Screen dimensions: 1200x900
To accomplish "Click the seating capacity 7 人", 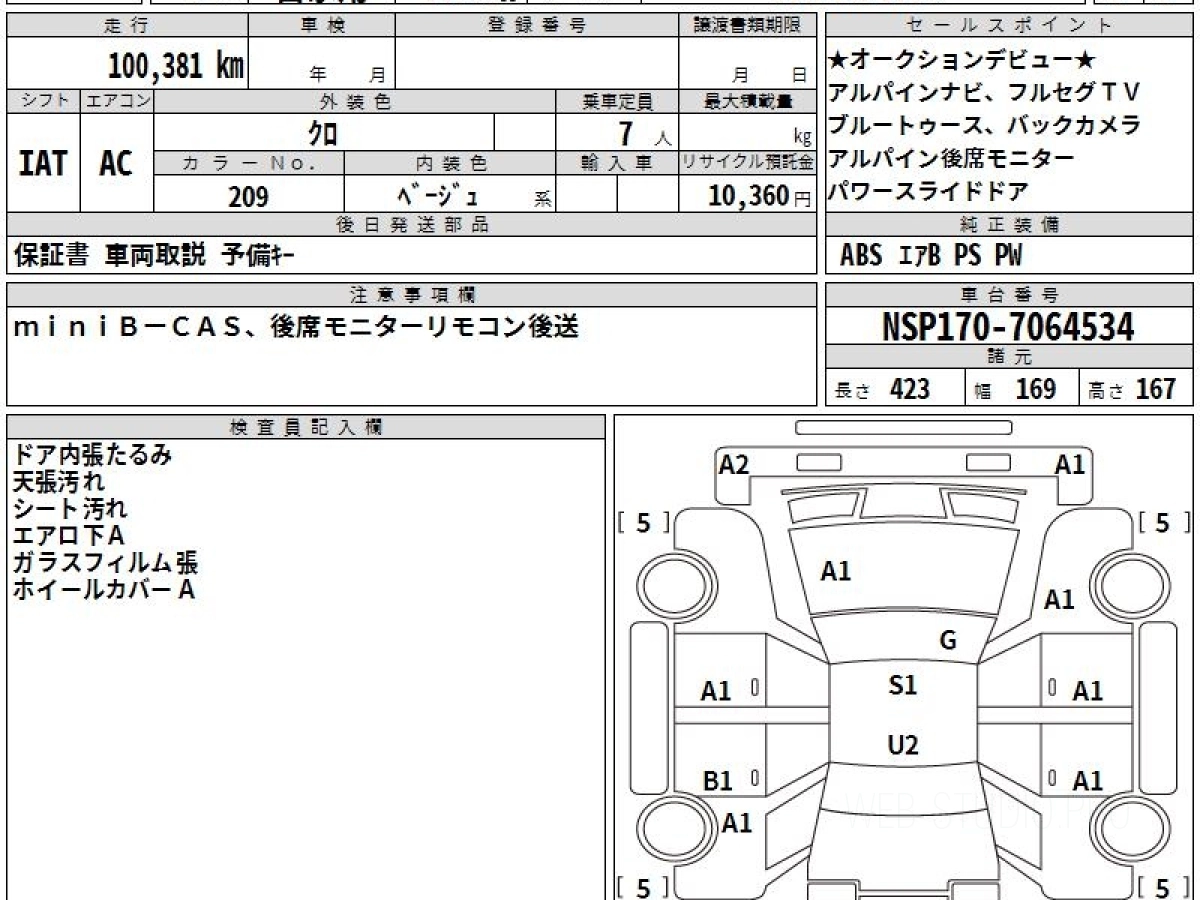I will [645, 133].
